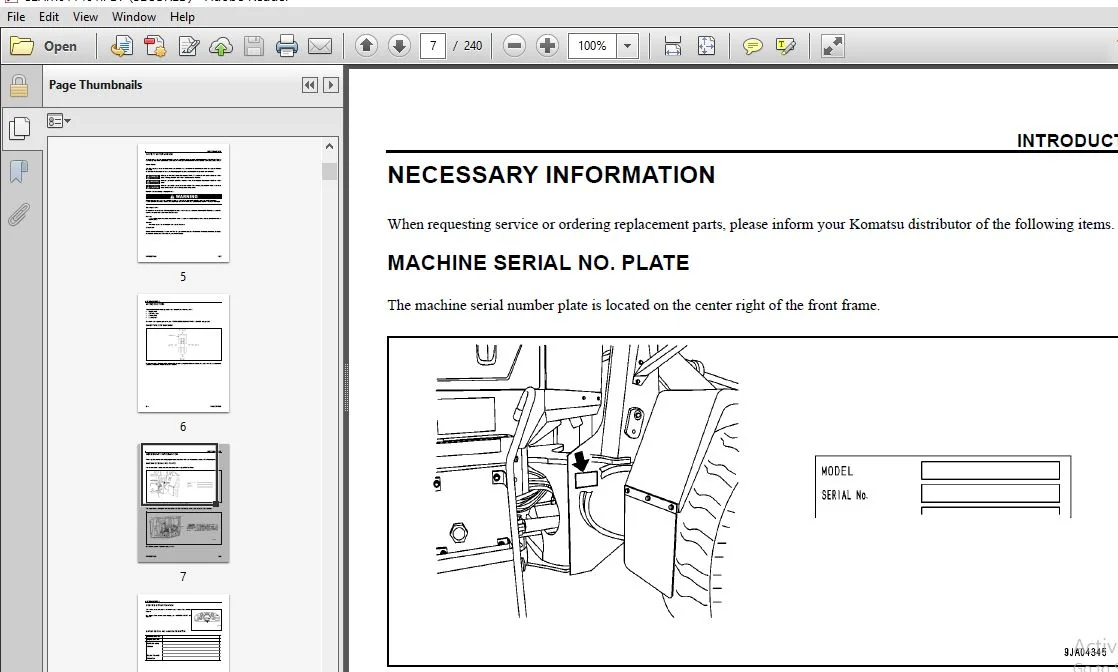Click the Open file button
The width and height of the screenshot is (1118, 672).
[44, 46]
